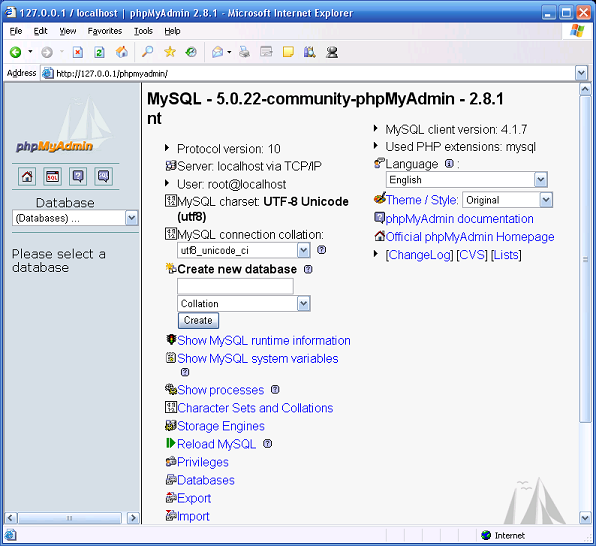Click the Edit page toolbar icon
Screen dimensions: 596x546
266,52
